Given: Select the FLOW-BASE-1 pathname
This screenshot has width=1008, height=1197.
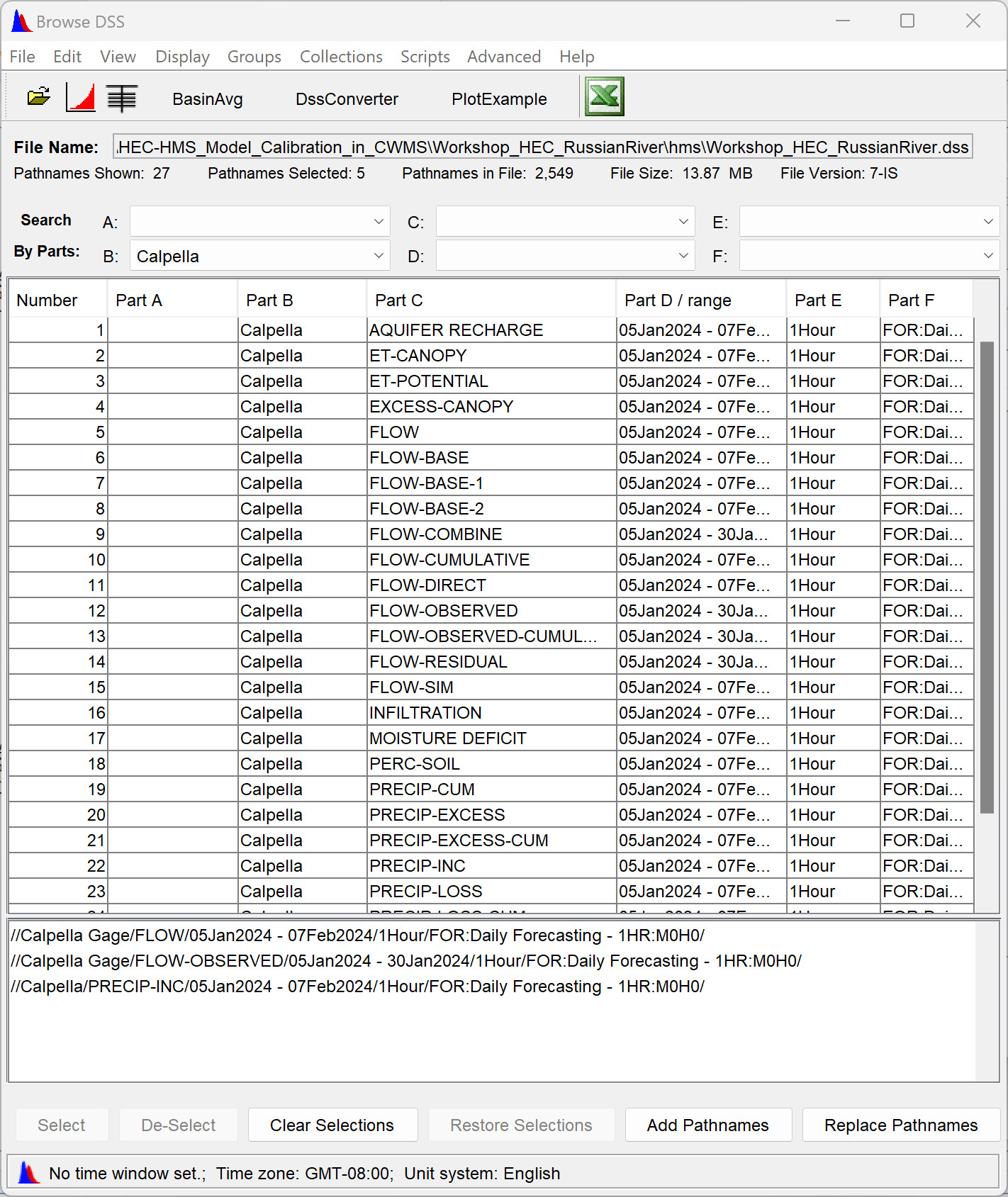Looking at the screenshot, I should (491, 483).
